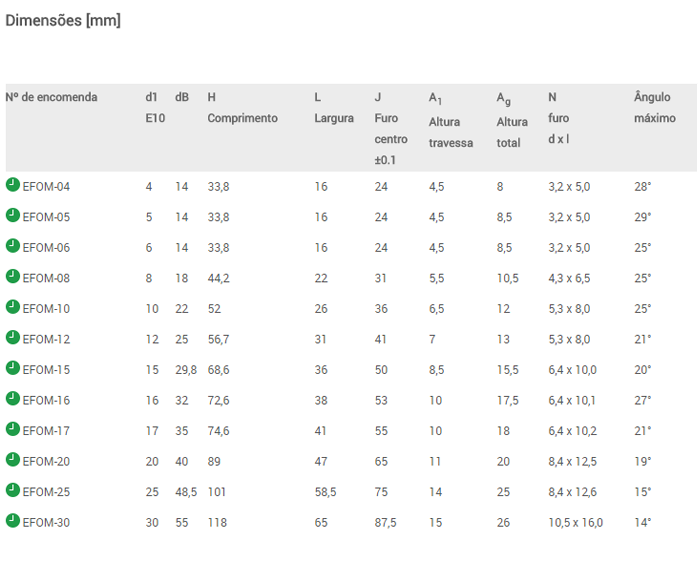Click the green clock icon beside EFOM-17

click(x=13, y=429)
